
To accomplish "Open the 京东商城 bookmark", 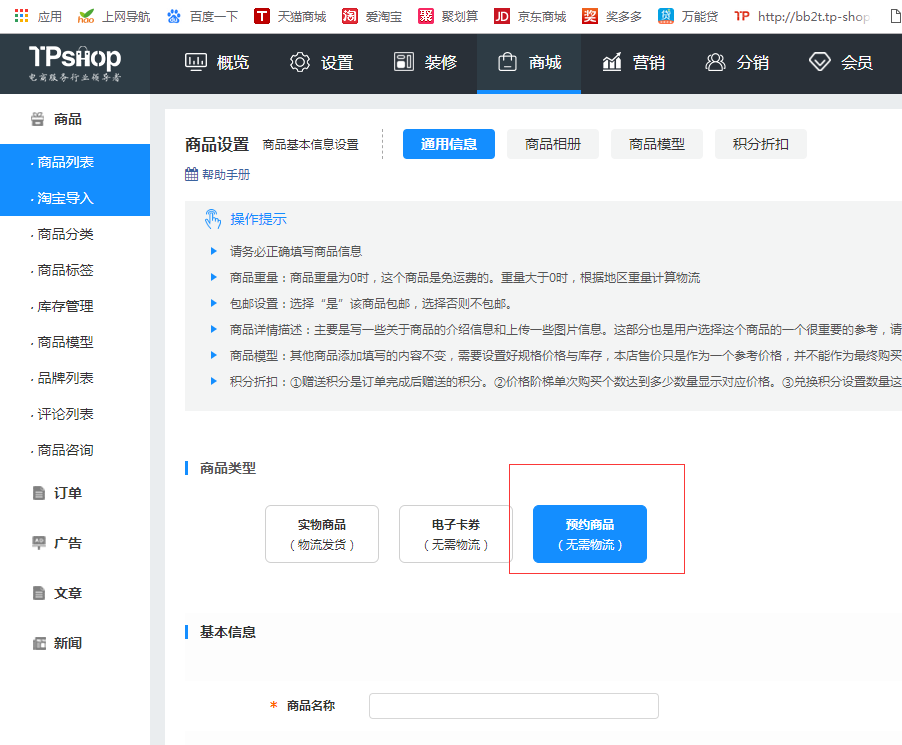I will [530, 16].
